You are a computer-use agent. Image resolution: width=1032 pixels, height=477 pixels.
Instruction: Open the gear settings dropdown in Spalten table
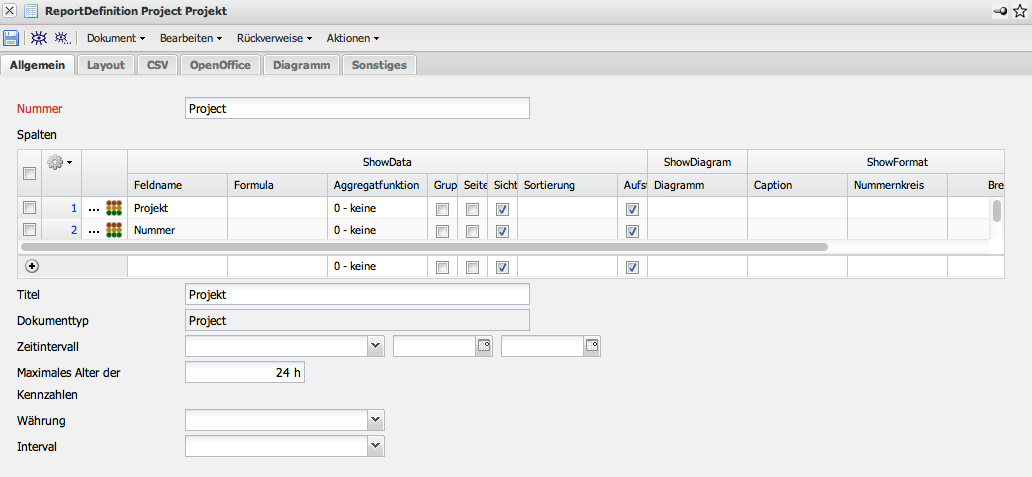click(60, 161)
